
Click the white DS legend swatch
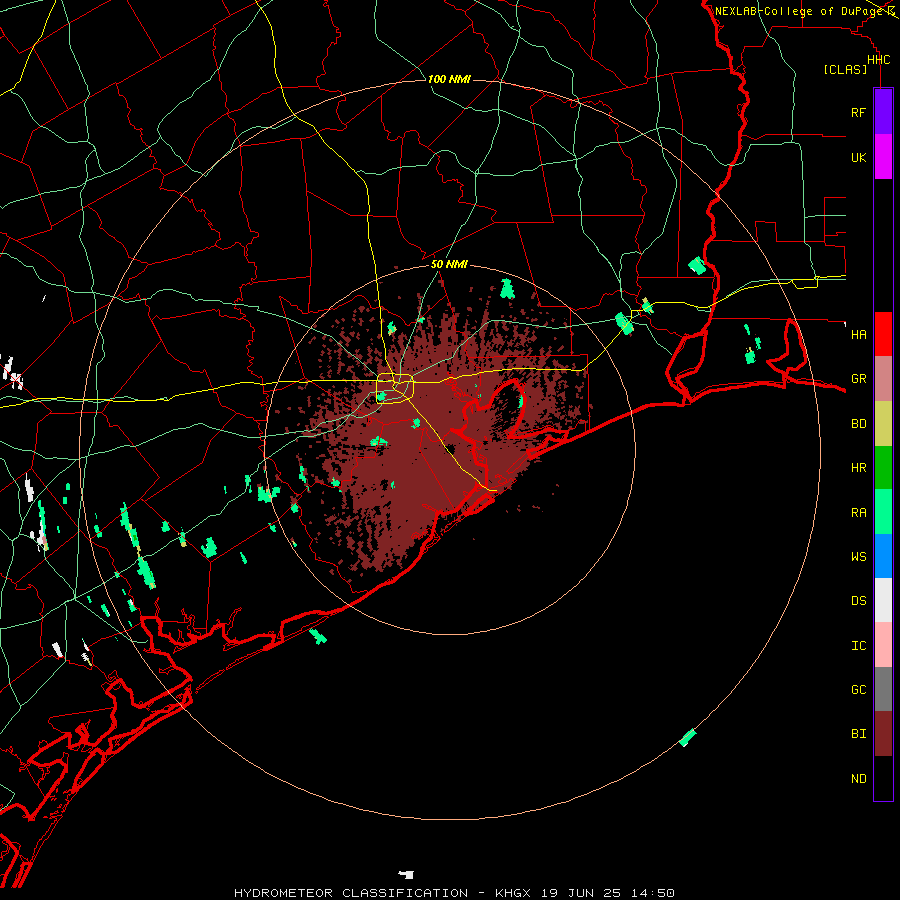coord(883,600)
